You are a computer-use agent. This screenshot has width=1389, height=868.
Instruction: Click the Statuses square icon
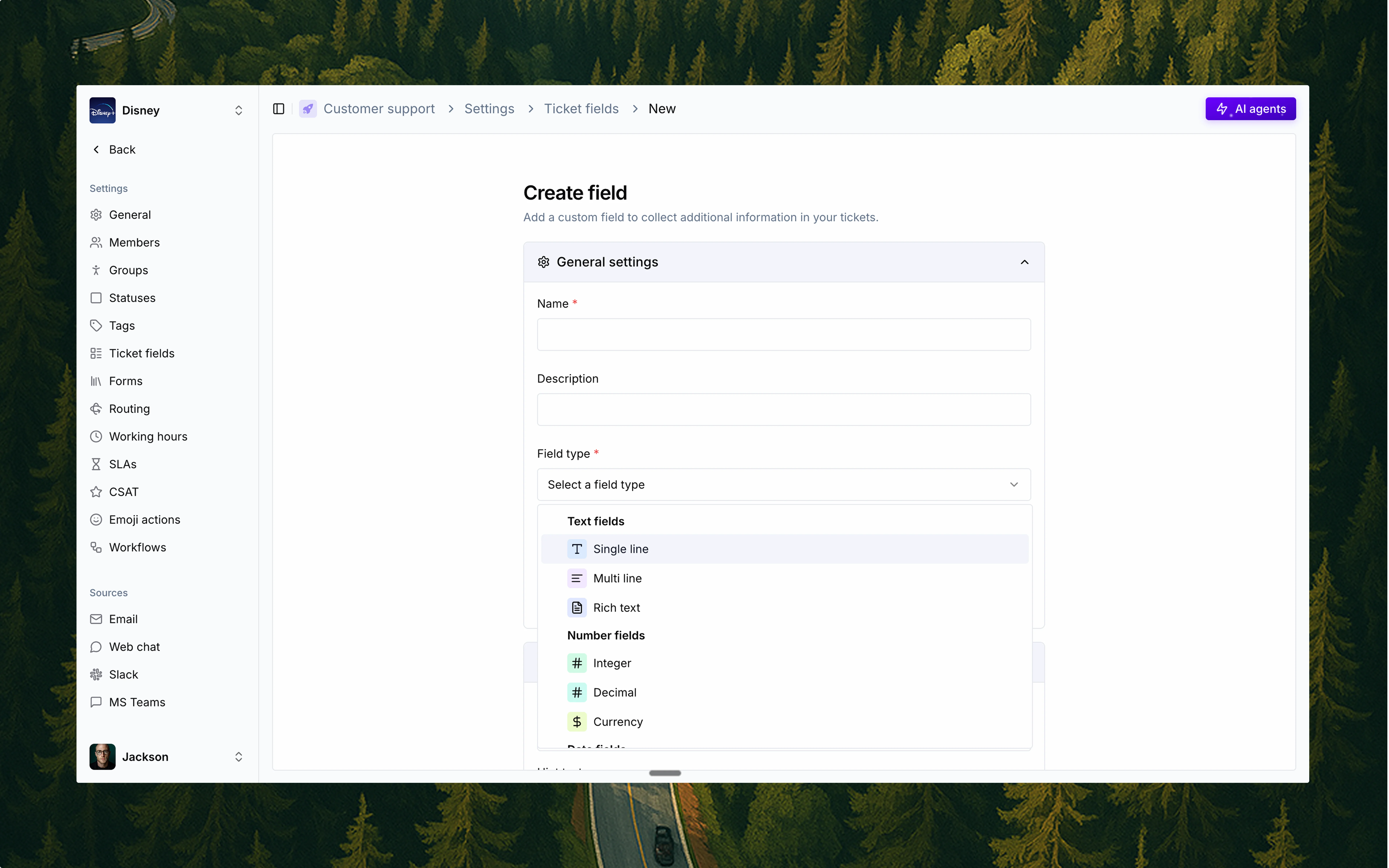(96, 298)
